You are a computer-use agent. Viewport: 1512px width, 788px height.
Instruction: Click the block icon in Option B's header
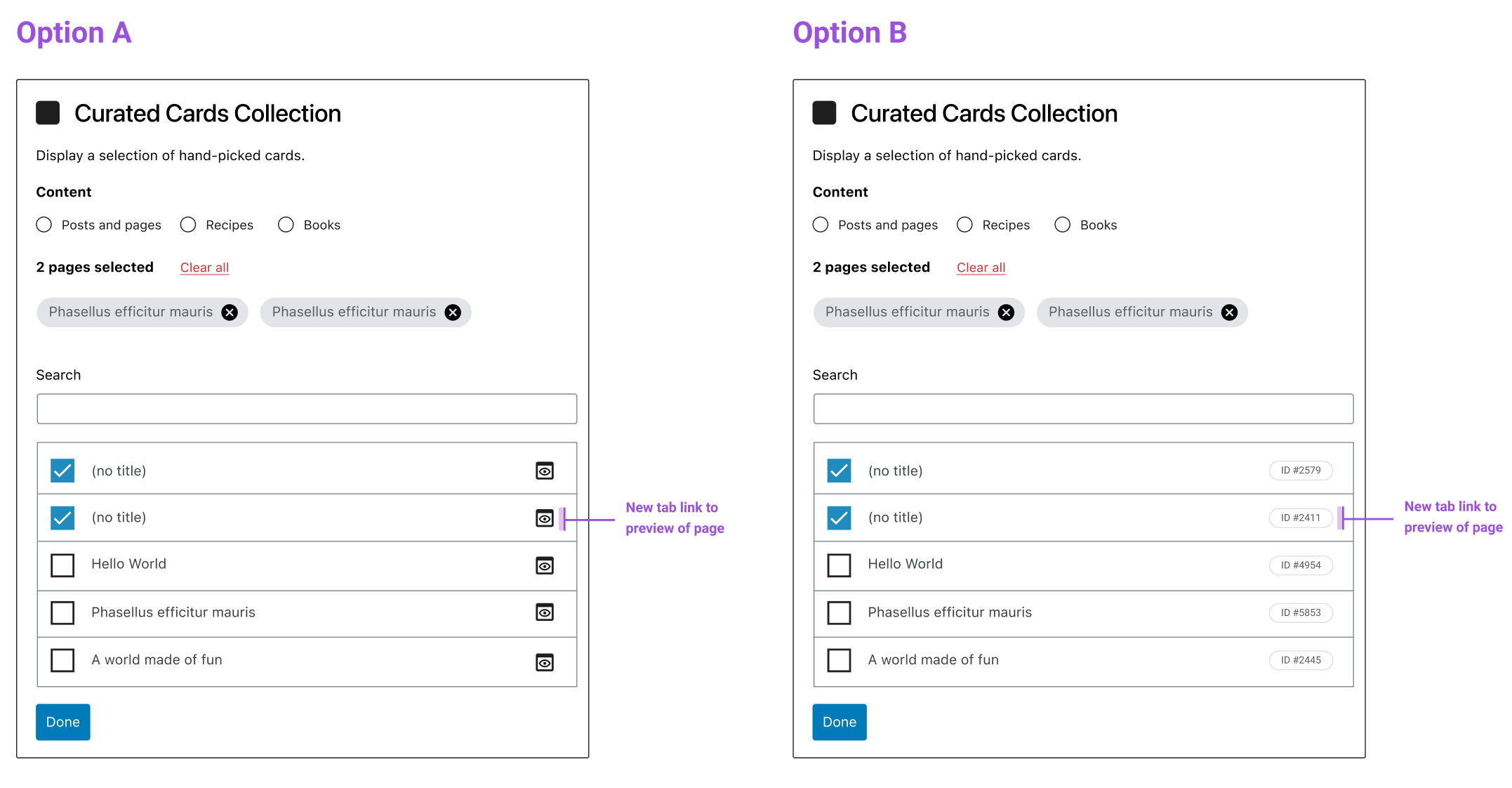pyautogui.click(x=823, y=112)
